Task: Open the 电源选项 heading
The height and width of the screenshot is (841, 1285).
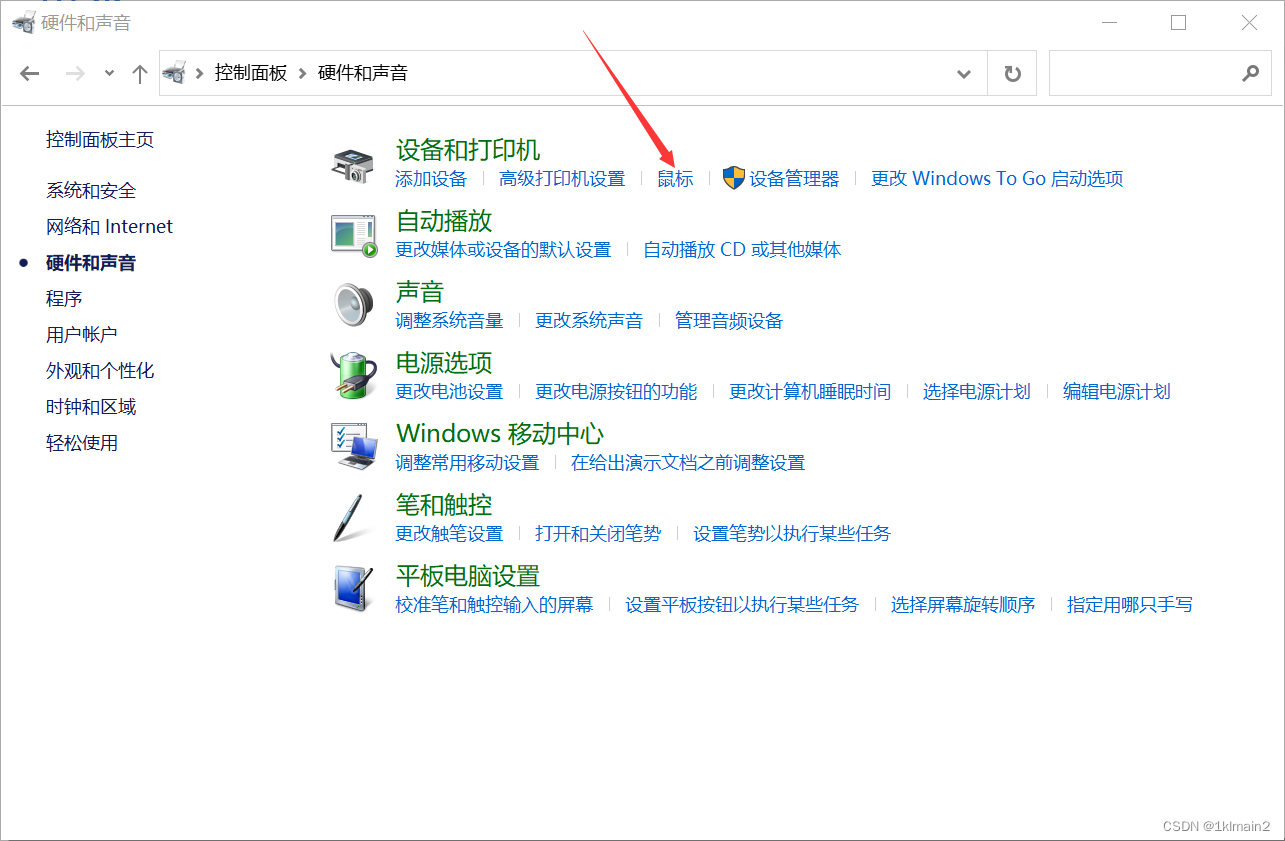Action: [x=444, y=363]
